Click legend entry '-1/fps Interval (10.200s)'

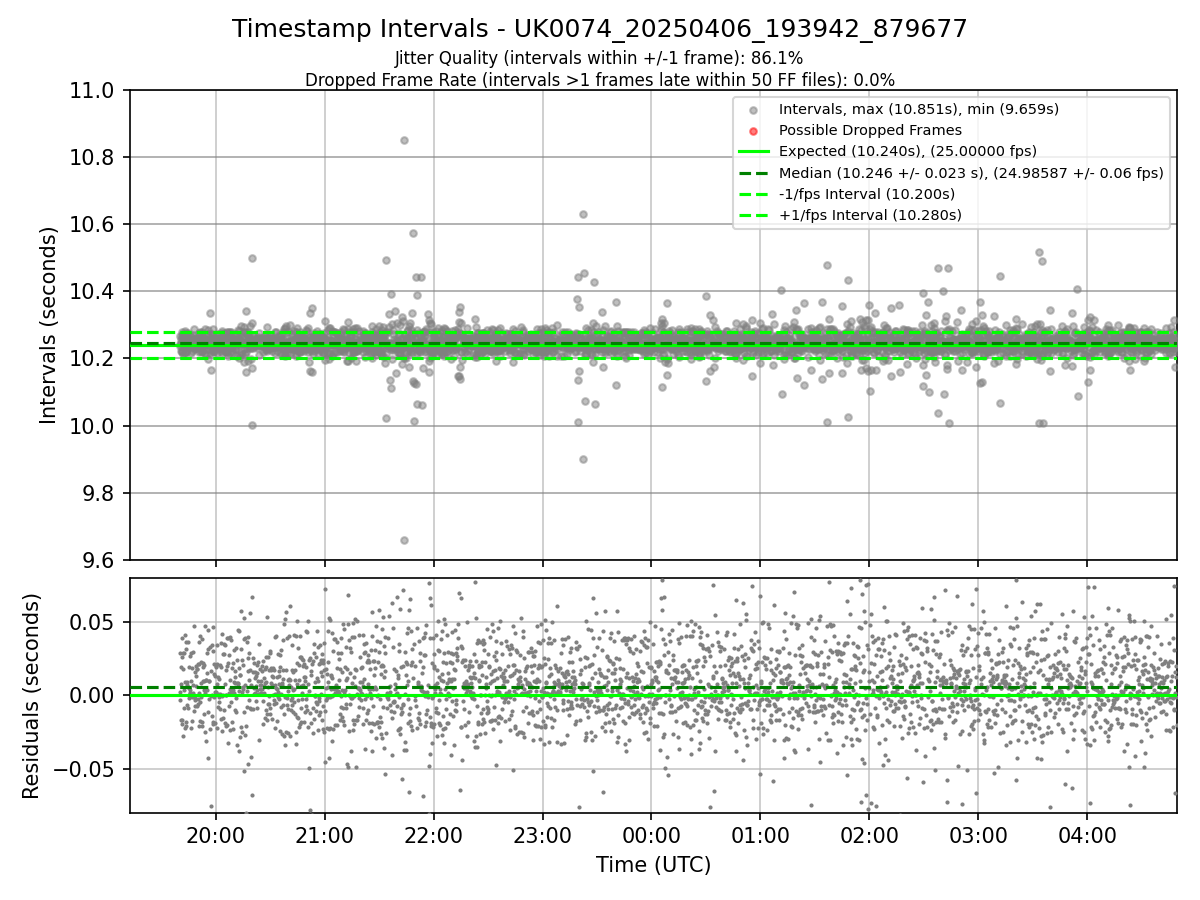(x=867, y=194)
